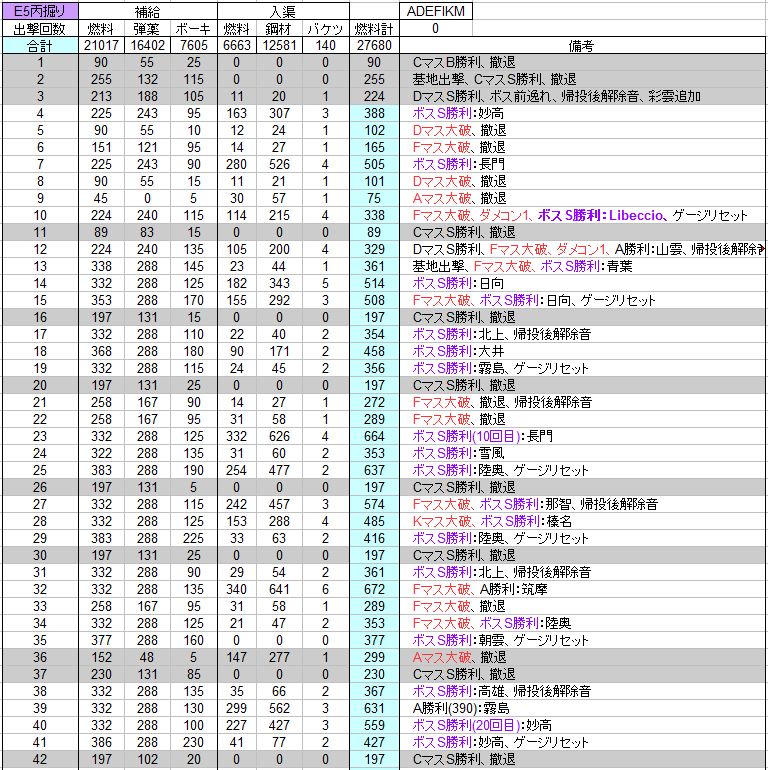This screenshot has height=770, width=768.
Task: Click total steel value 12581
Action: (279, 46)
